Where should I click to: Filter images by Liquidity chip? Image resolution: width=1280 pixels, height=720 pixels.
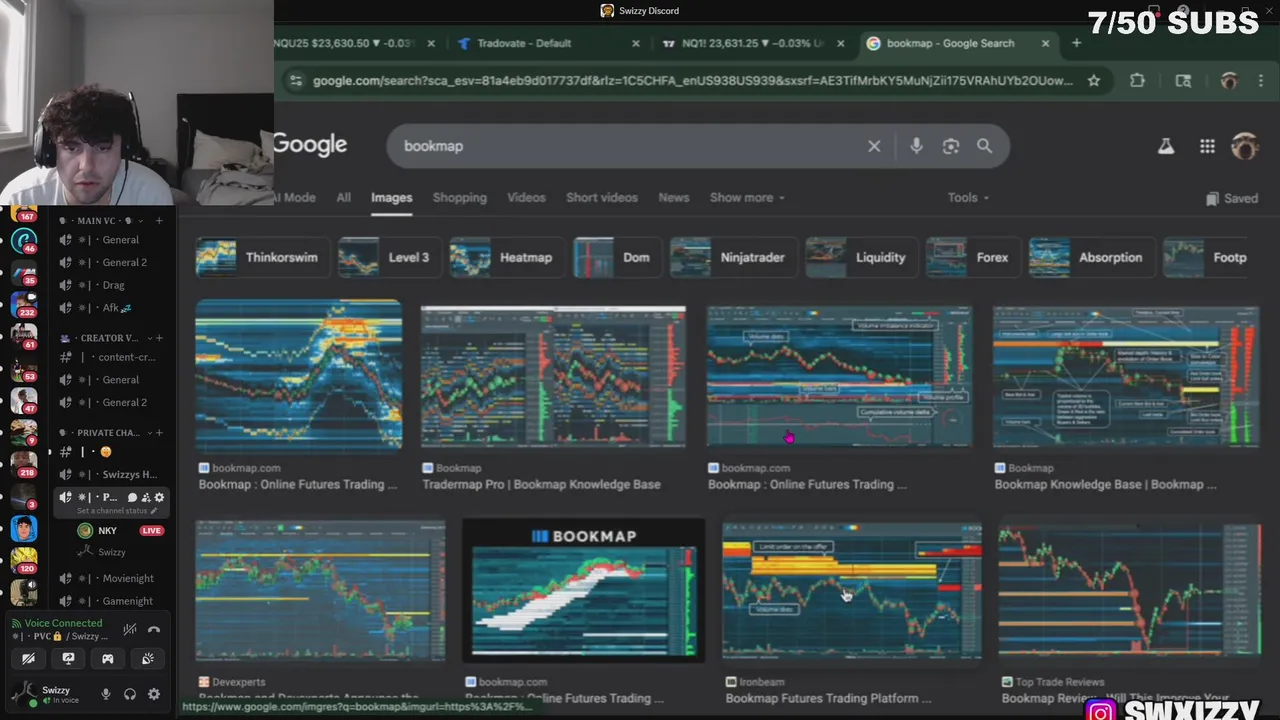(x=861, y=257)
